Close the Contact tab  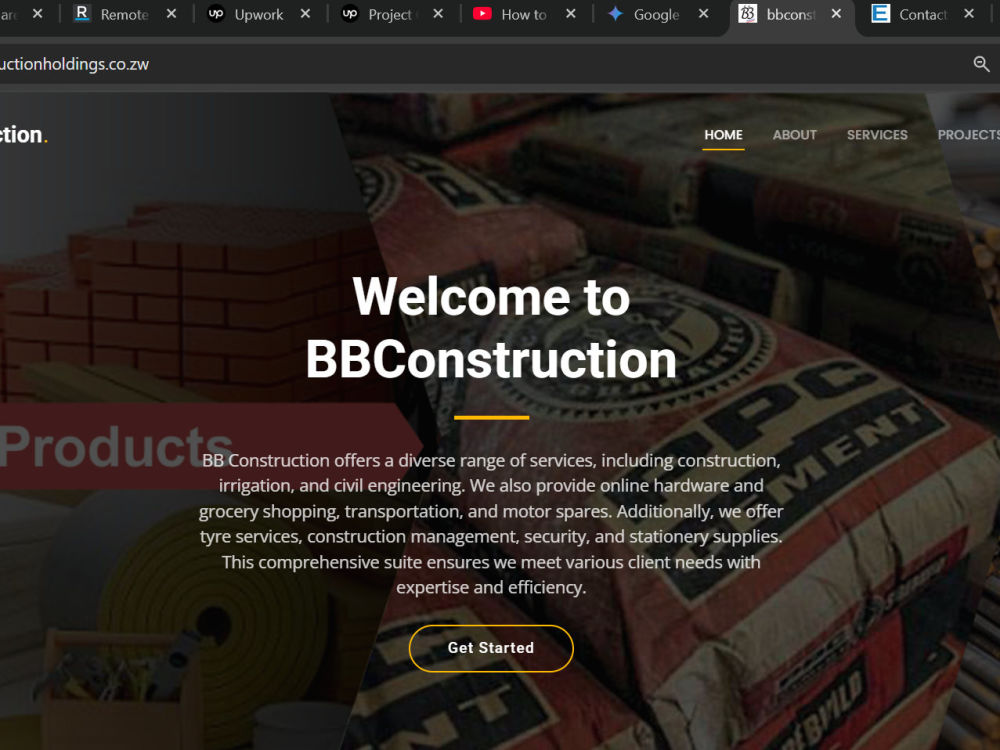pyautogui.click(x=969, y=13)
